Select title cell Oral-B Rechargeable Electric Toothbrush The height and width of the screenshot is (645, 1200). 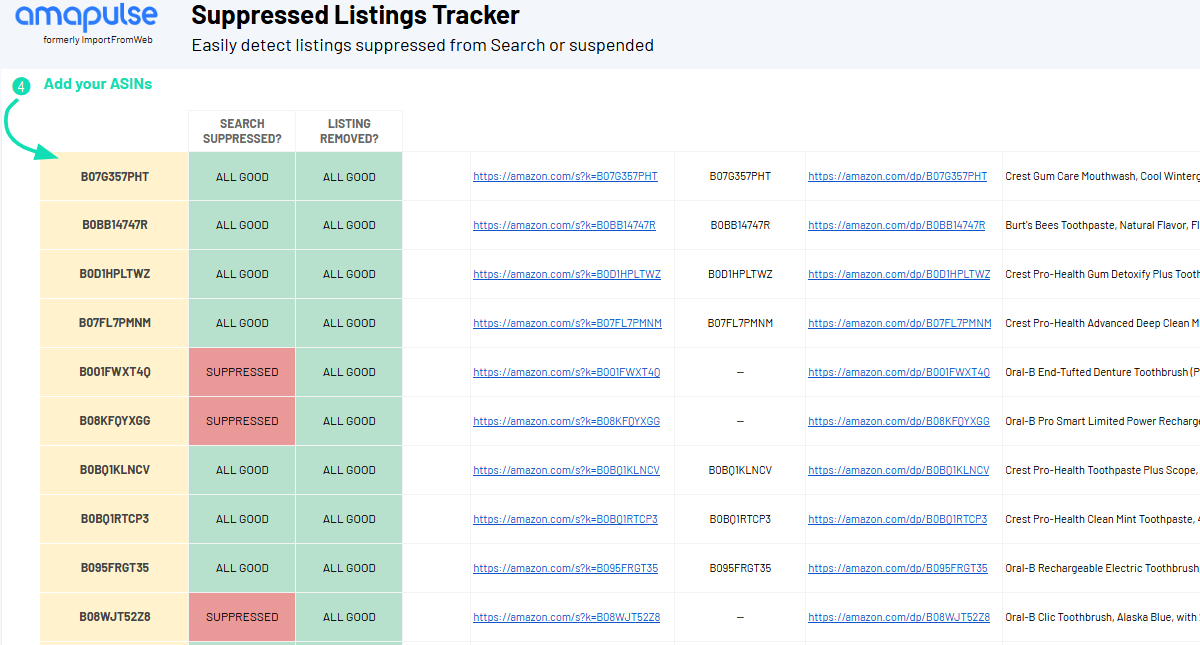coord(1102,568)
